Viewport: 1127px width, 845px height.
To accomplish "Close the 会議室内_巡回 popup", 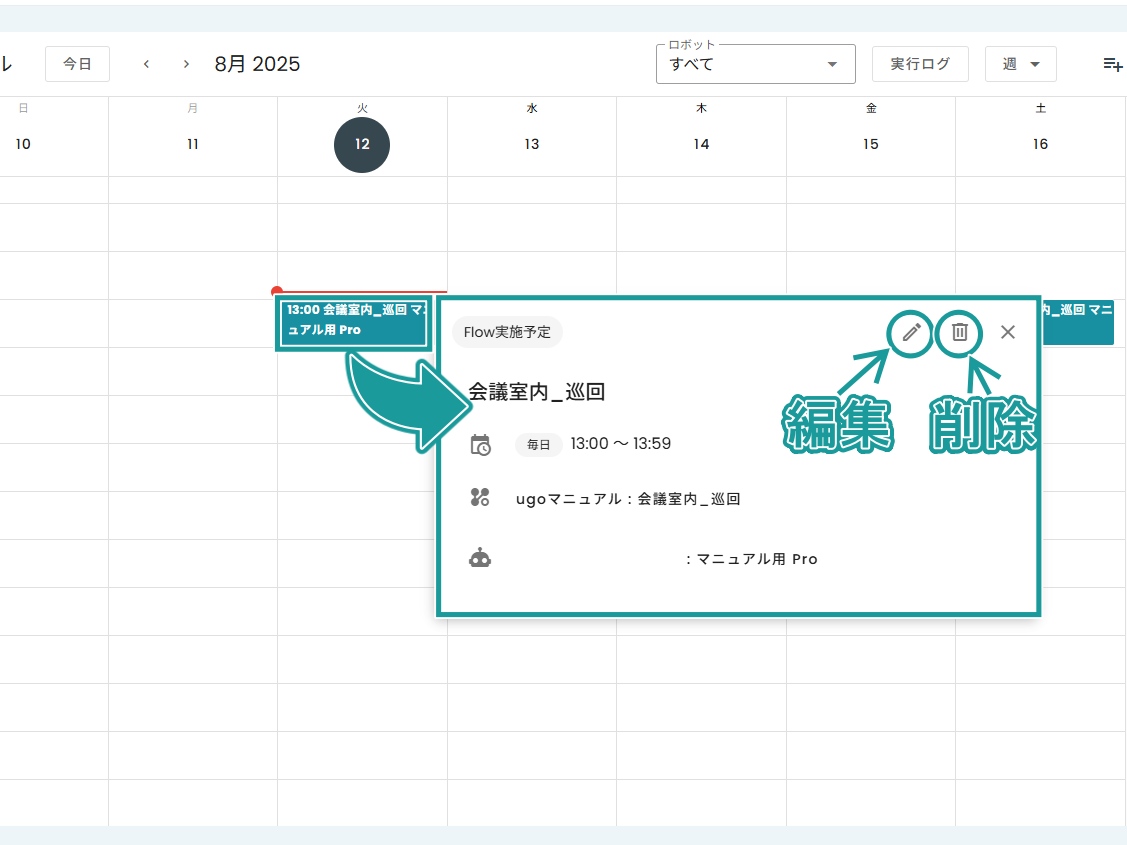I will (1008, 332).
